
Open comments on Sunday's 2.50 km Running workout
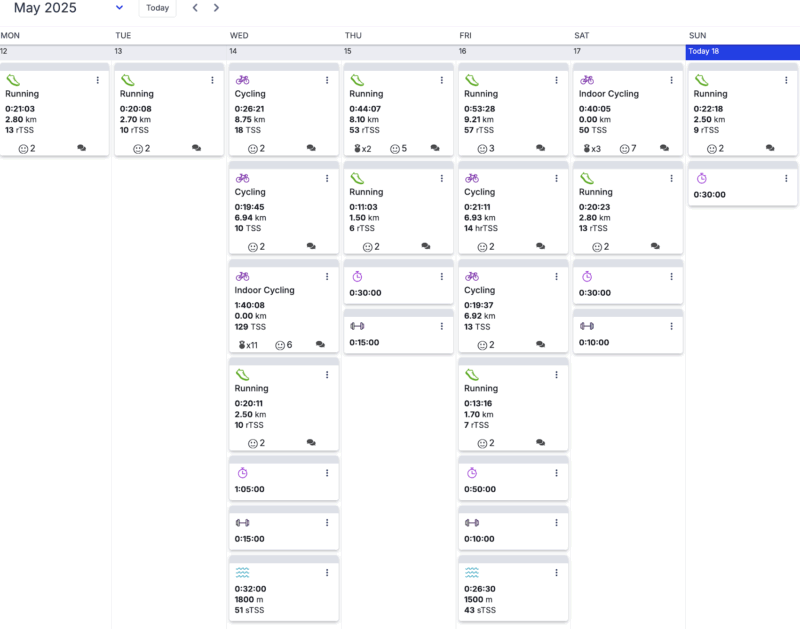click(x=770, y=148)
